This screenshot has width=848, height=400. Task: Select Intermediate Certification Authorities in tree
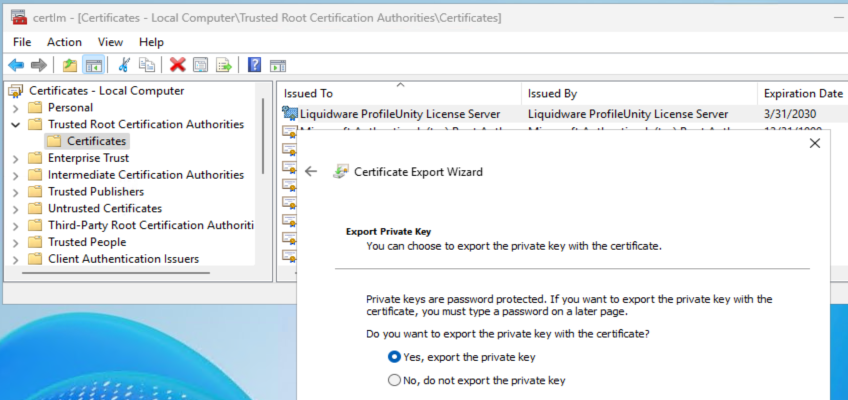(x=146, y=175)
